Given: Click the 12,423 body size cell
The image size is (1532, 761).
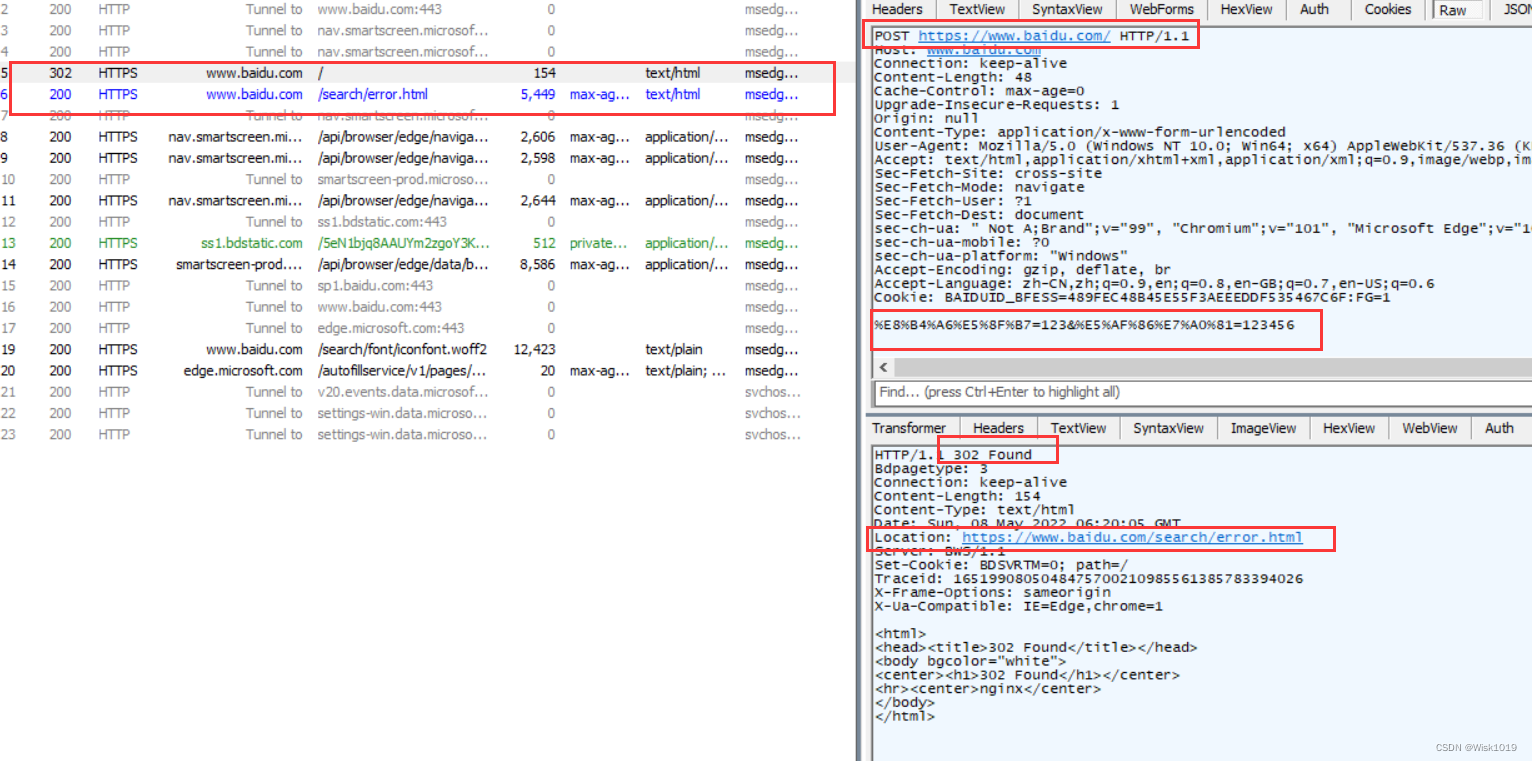Looking at the screenshot, I should (x=534, y=349).
